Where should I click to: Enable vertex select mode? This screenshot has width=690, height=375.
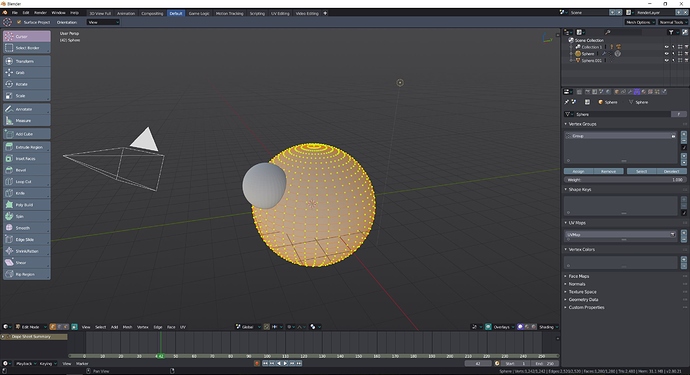[53, 327]
